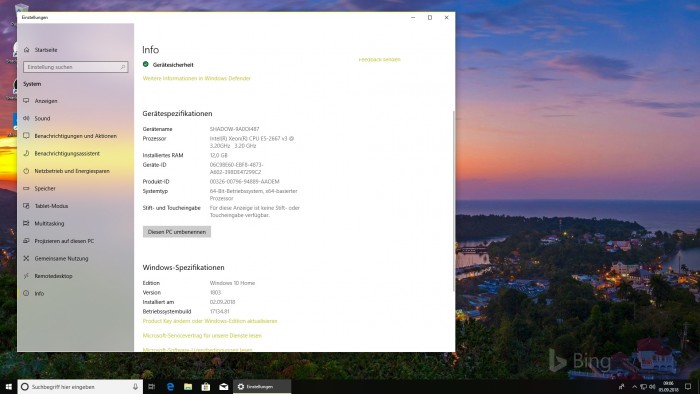Open Product Key ändern oder Windows-Edition aktualisieren
This screenshot has width=700, height=394.
210,321
